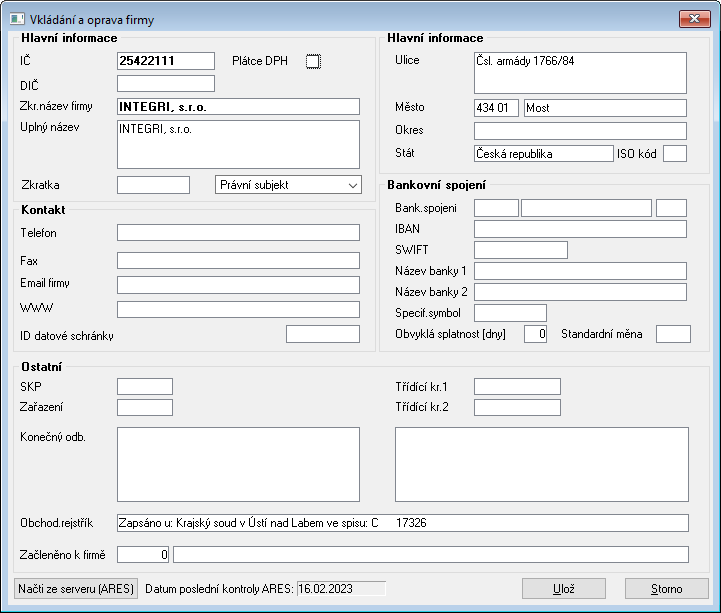Toggle the Plátce DPH checkbox
The height and width of the screenshot is (613, 721).
pyautogui.click(x=313, y=61)
